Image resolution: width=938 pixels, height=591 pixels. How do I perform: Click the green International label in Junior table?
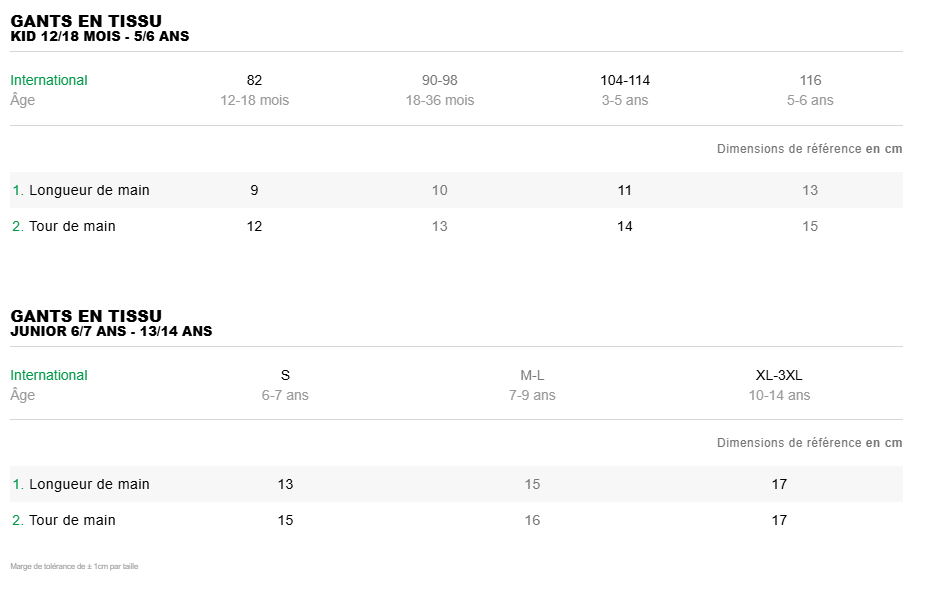tap(49, 375)
